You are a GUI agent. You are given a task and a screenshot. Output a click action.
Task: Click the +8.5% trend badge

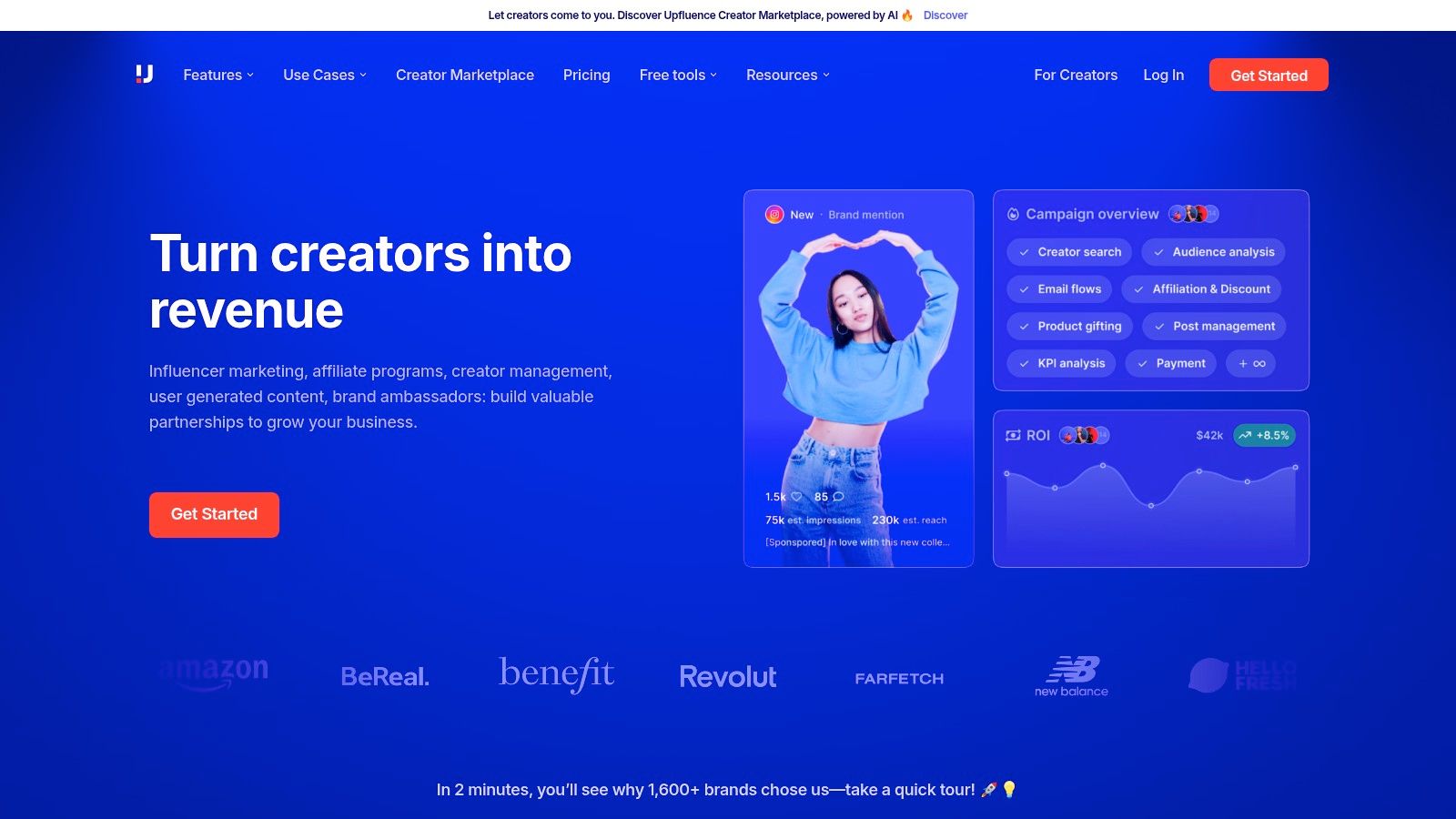point(1264,436)
